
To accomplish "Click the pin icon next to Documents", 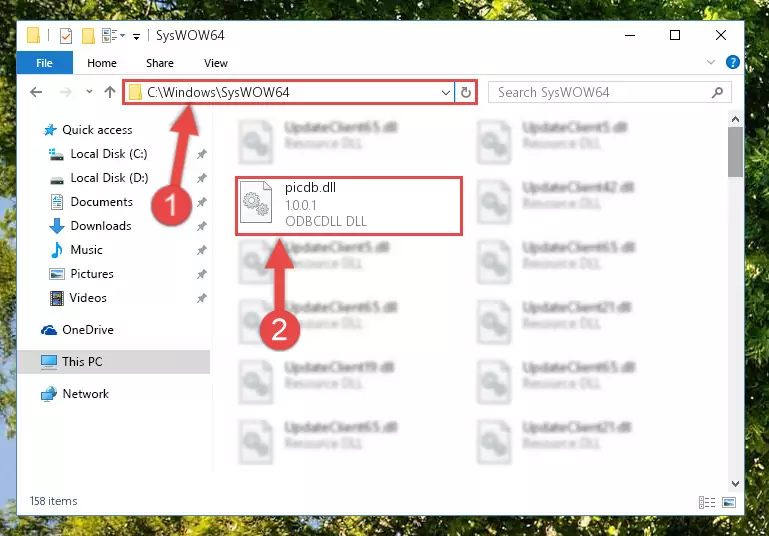I will tap(202, 202).
